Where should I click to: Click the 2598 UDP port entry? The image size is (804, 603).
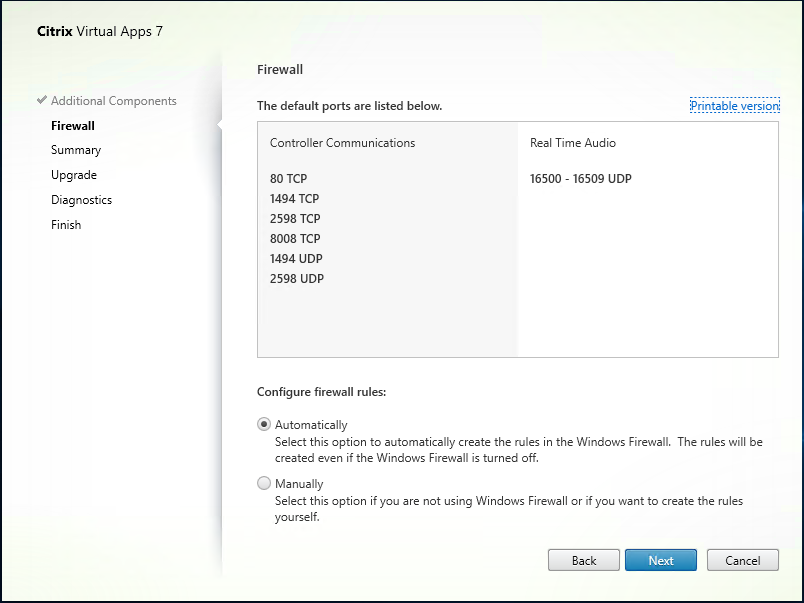pos(296,279)
